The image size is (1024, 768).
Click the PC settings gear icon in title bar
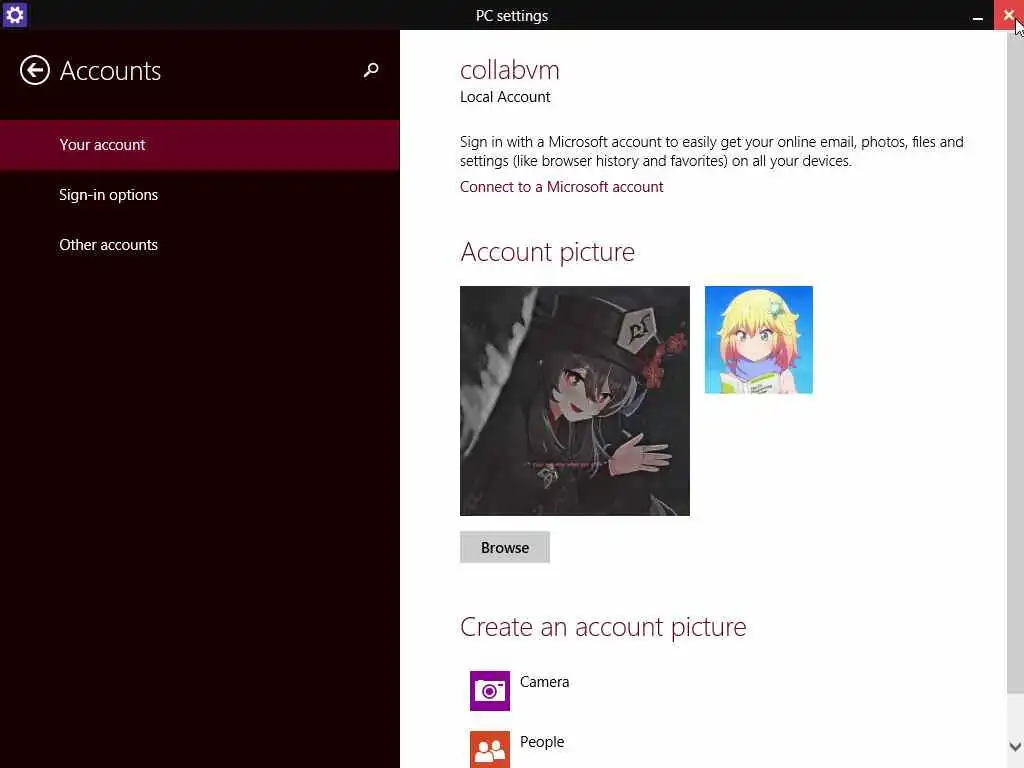tap(14, 14)
